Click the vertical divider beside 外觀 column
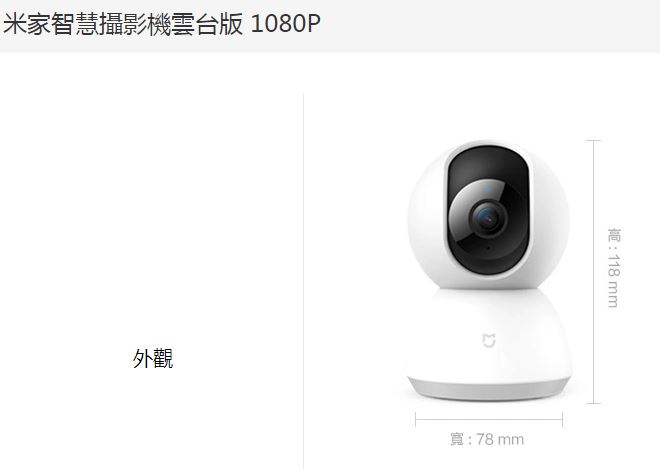660x469 pixels. point(303,281)
